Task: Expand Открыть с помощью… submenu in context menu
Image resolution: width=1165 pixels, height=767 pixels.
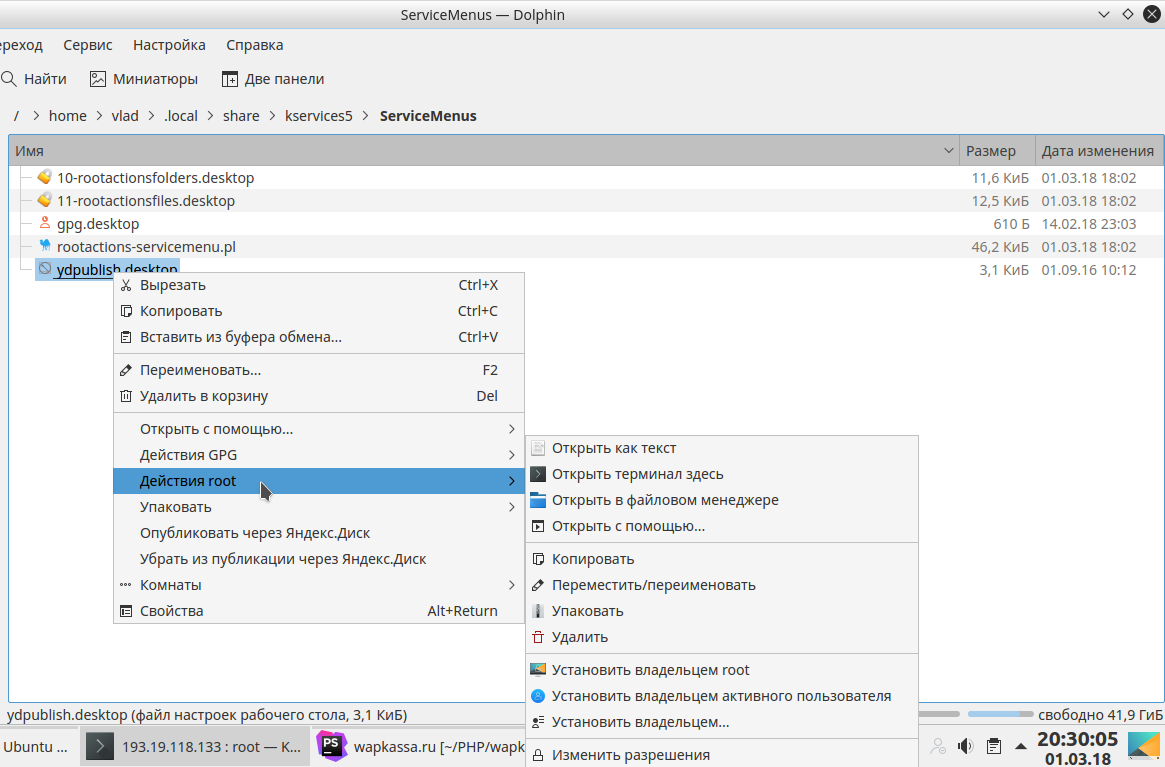Action: click(x=319, y=429)
